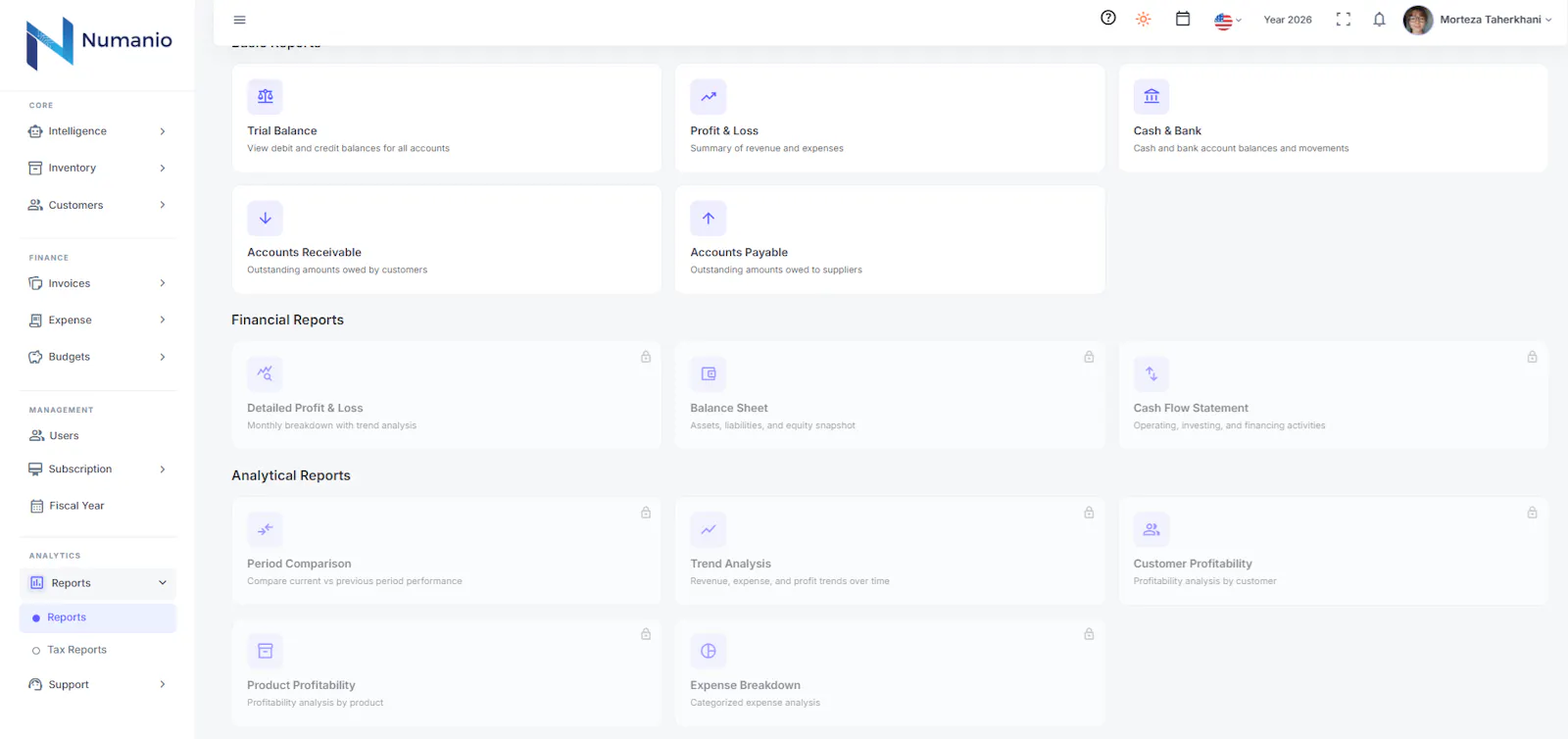This screenshot has height=739, width=1568.
Task: Click the Balance Sheet locked card
Action: [890, 395]
